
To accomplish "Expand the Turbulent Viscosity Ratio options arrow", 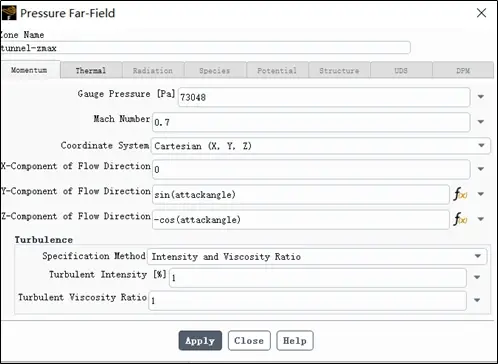I will coord(477,300).
